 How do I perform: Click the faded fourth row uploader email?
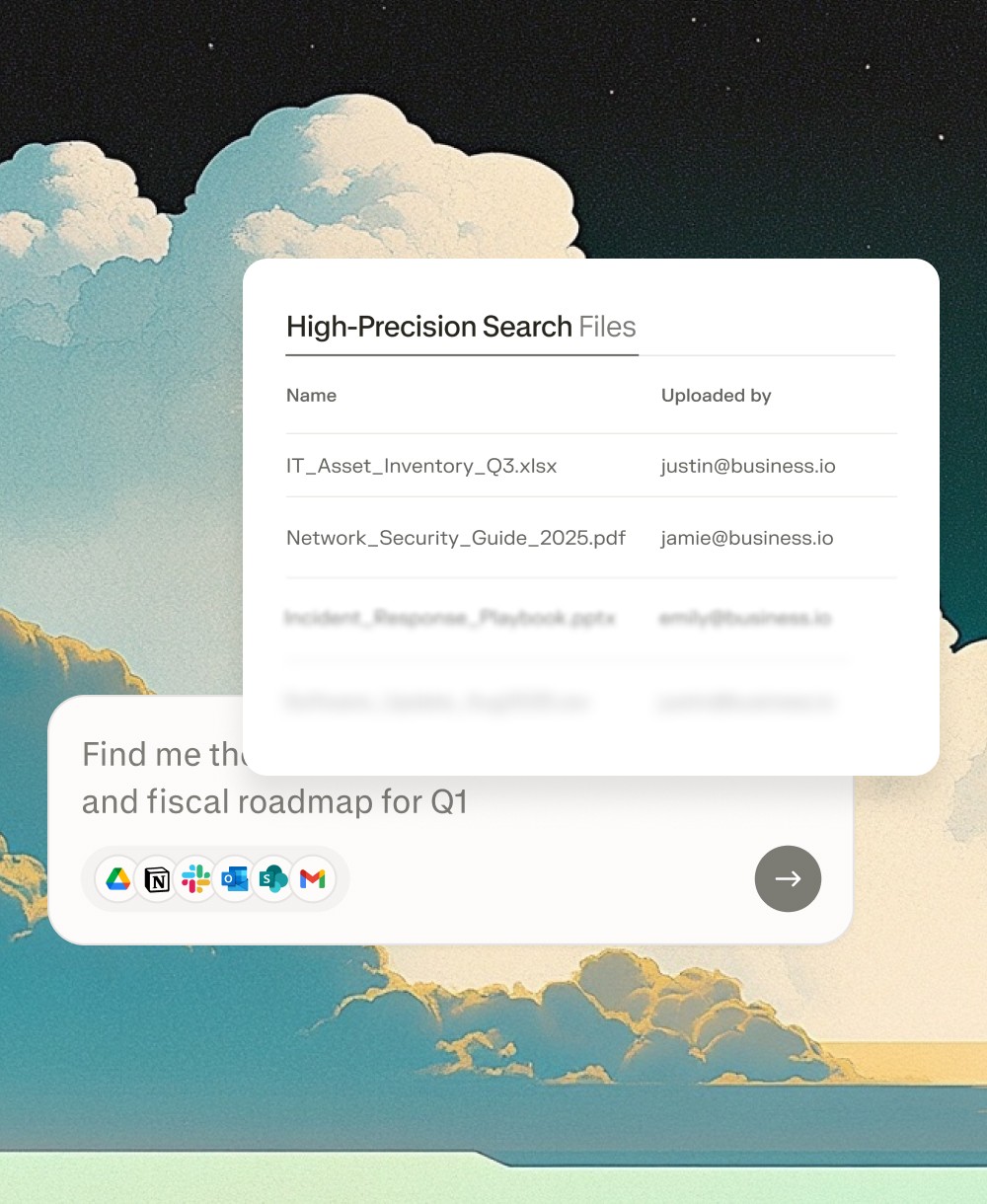(x=745, y=702)
